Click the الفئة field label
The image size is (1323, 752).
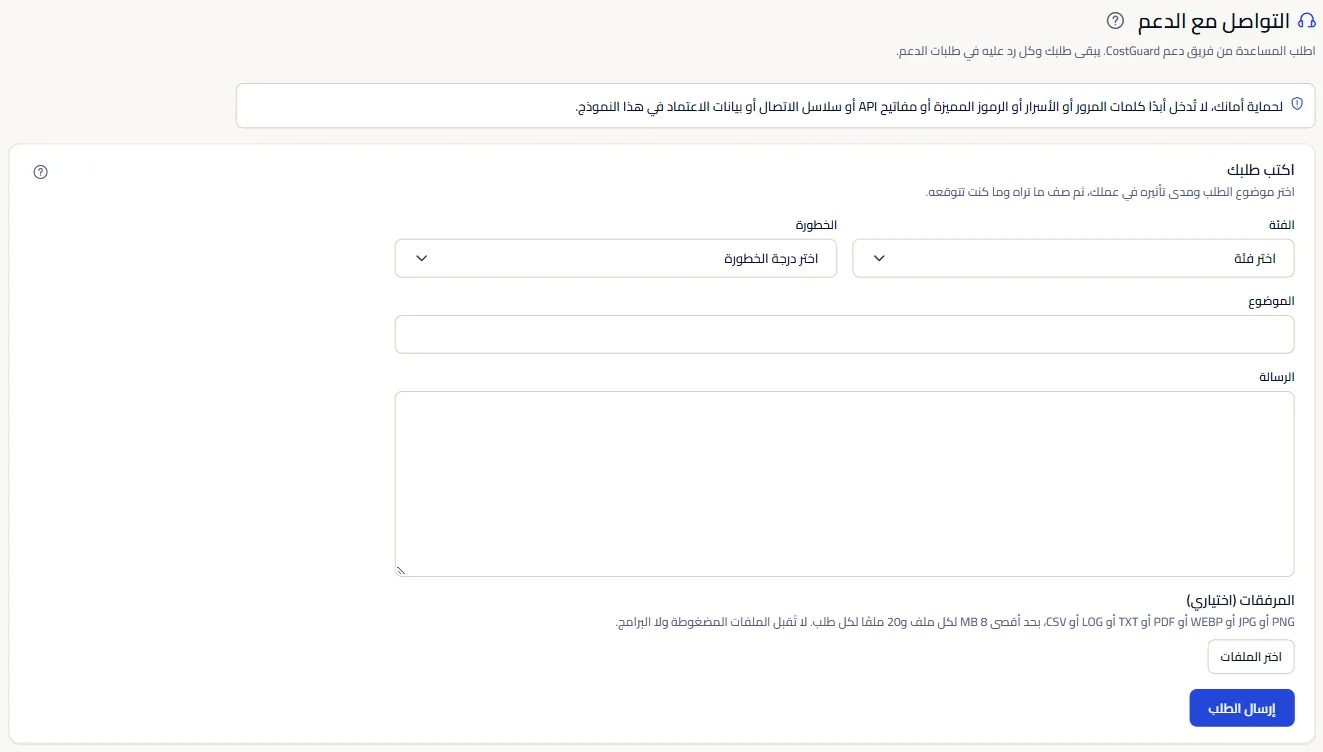pyautogui.click(x=1281, y=225)
